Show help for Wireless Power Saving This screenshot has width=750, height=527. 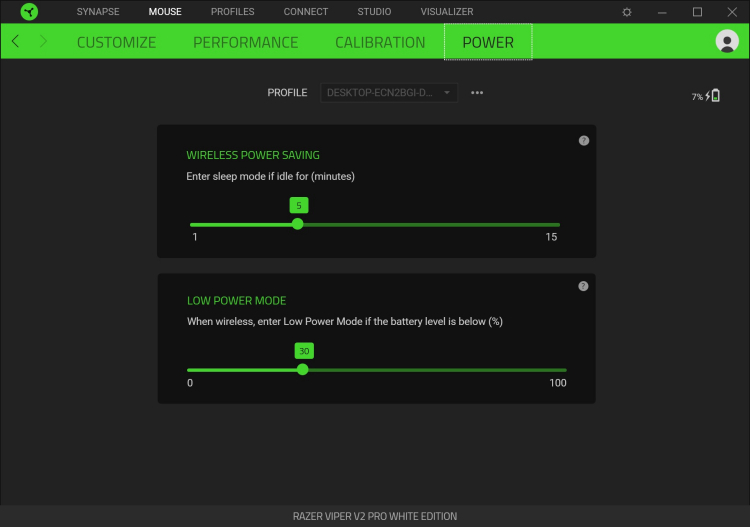pos(584,141)
